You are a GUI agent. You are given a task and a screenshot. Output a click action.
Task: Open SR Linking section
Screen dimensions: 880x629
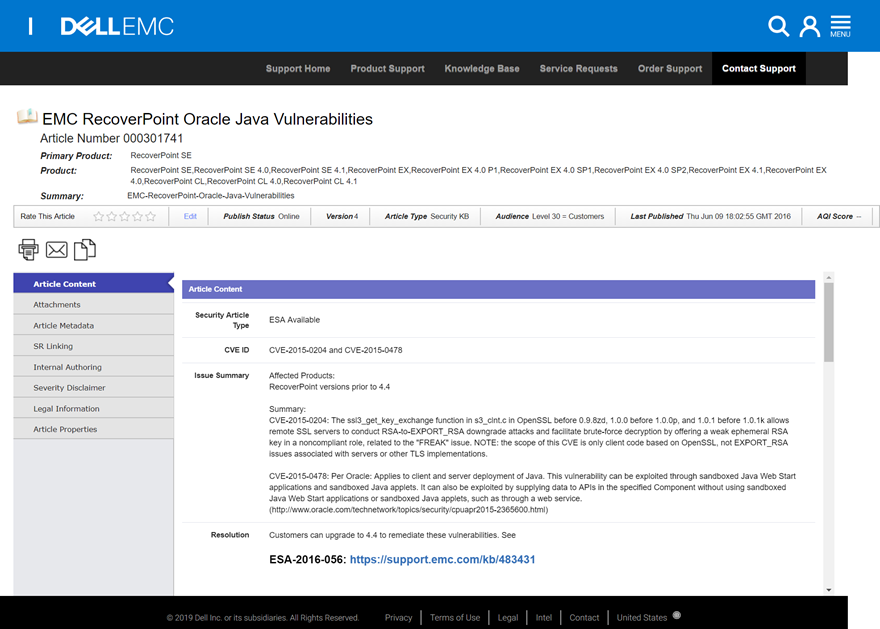point(93,346)
